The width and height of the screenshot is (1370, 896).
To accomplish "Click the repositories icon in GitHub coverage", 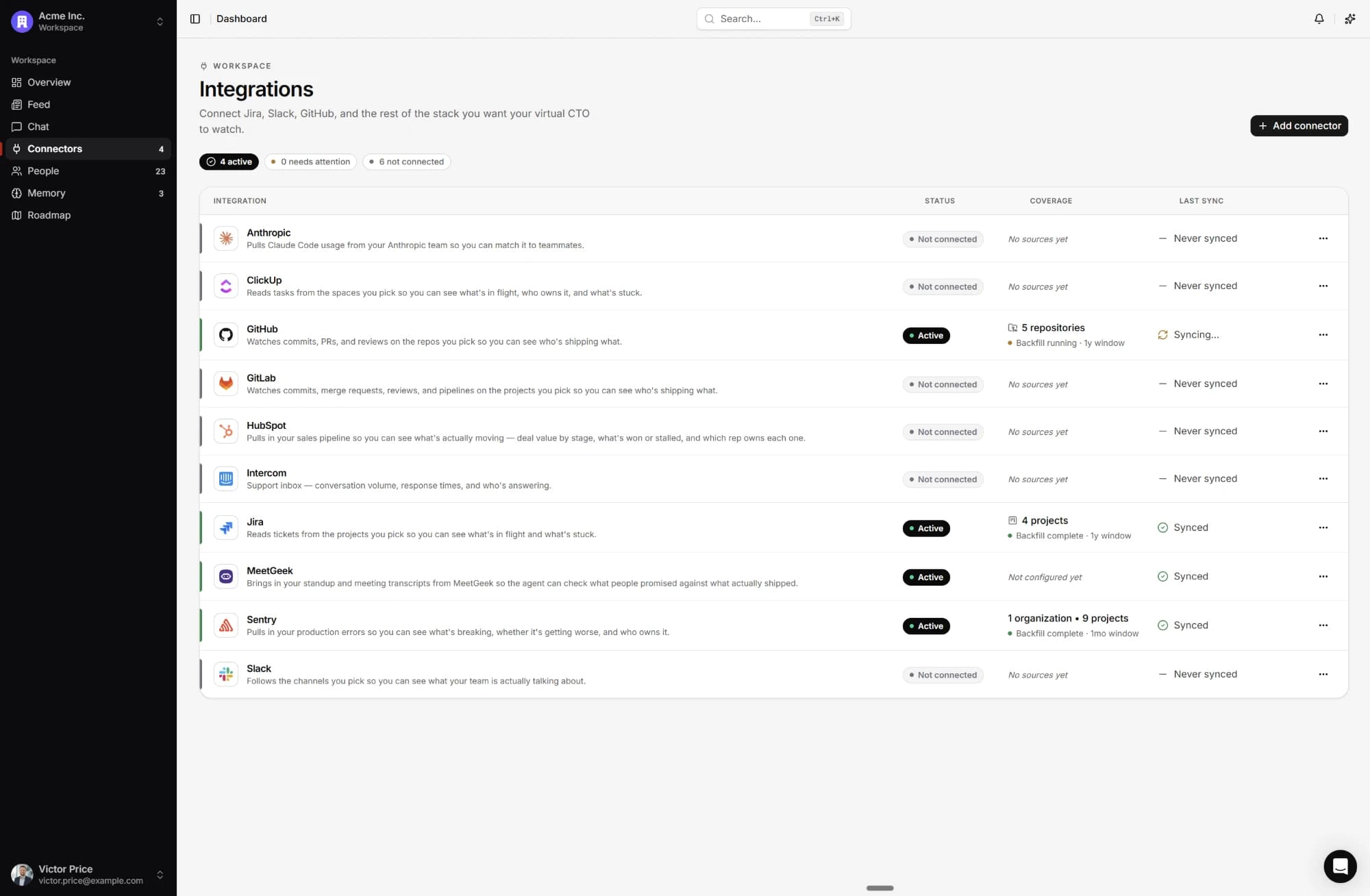I will point(1012,328).
